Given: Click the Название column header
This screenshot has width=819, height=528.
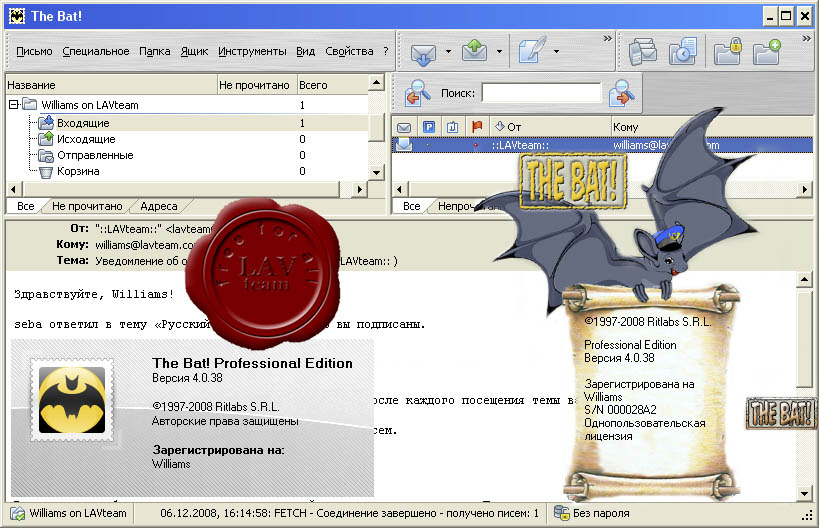Looking at the screenshot, I should (x=111, y=85).
